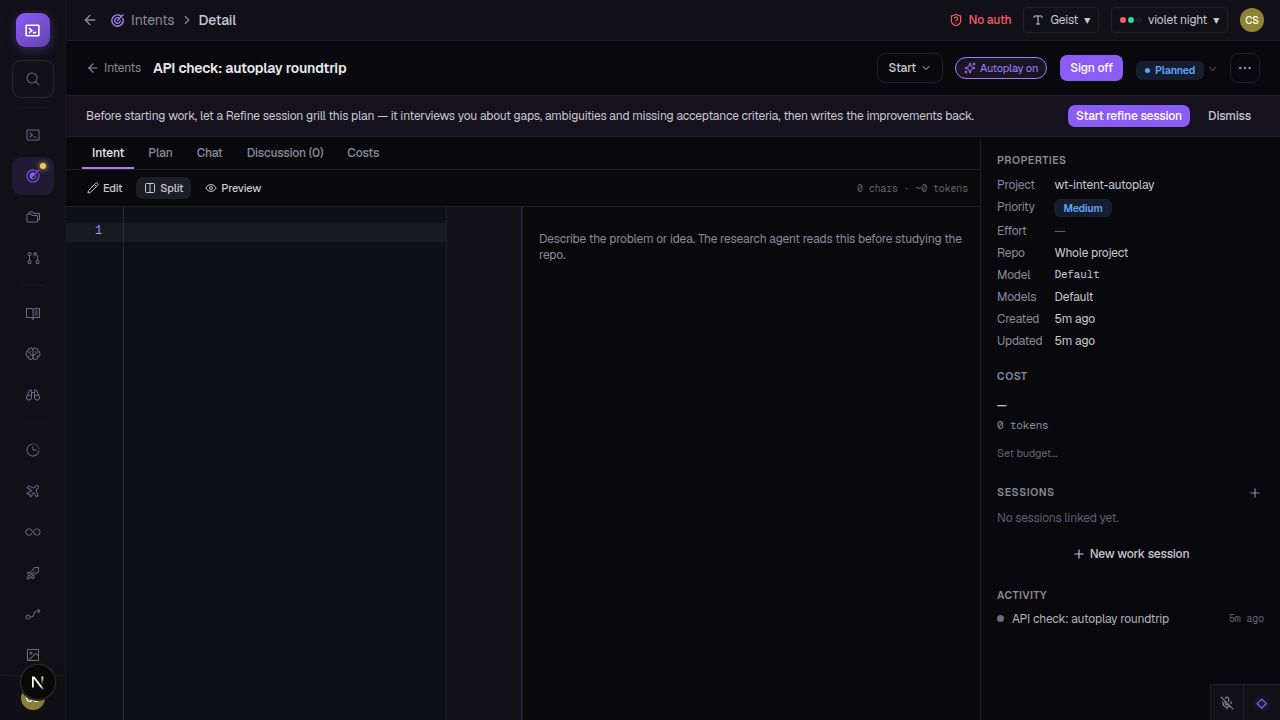Go back using the header arrow
Viewport: 1280px width, 720px height.
(x=90, y=20)
